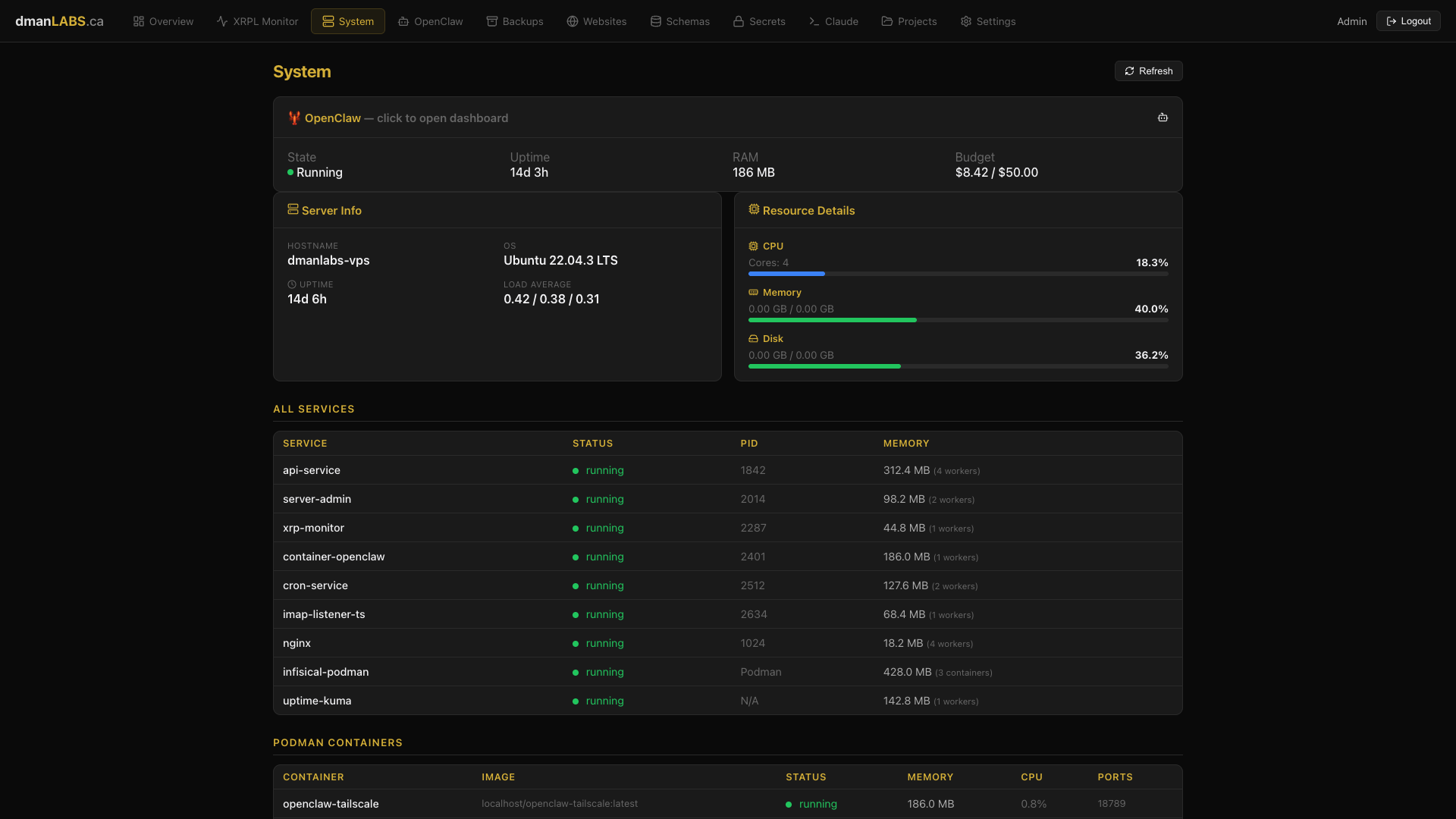Image resolution: width=1456 pixels, height=819 pixels.
Task: Click the Admin user label
Action: (1351, 21)
